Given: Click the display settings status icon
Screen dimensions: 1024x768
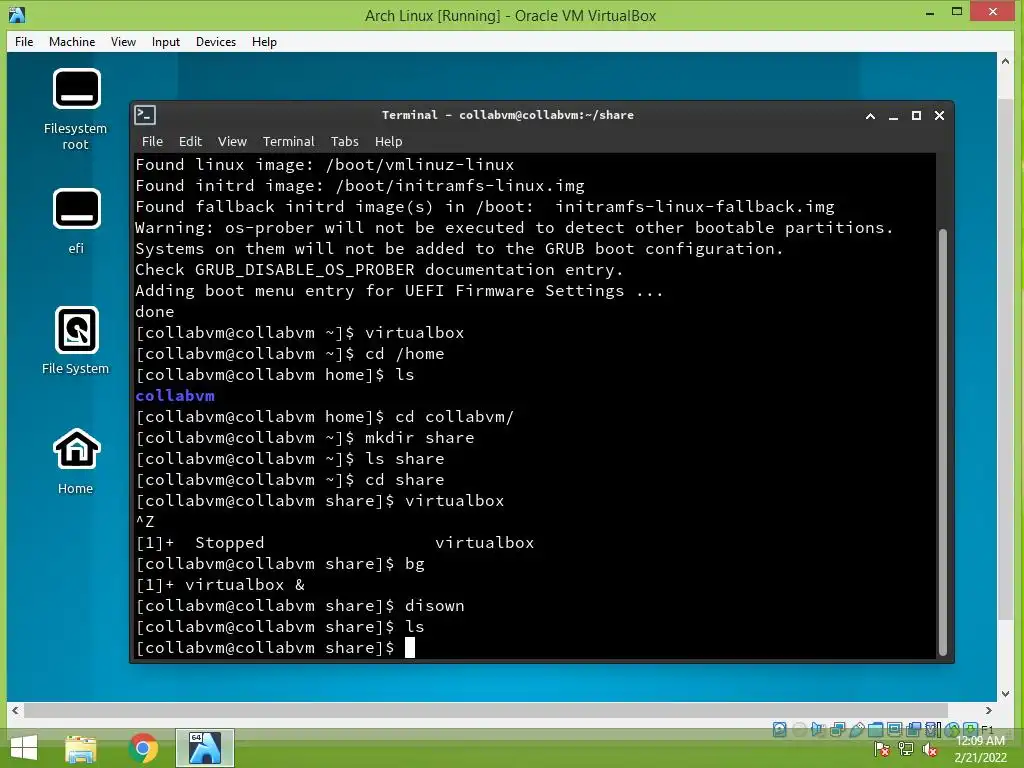Looking at the screenshot, I should coord(895,729).
